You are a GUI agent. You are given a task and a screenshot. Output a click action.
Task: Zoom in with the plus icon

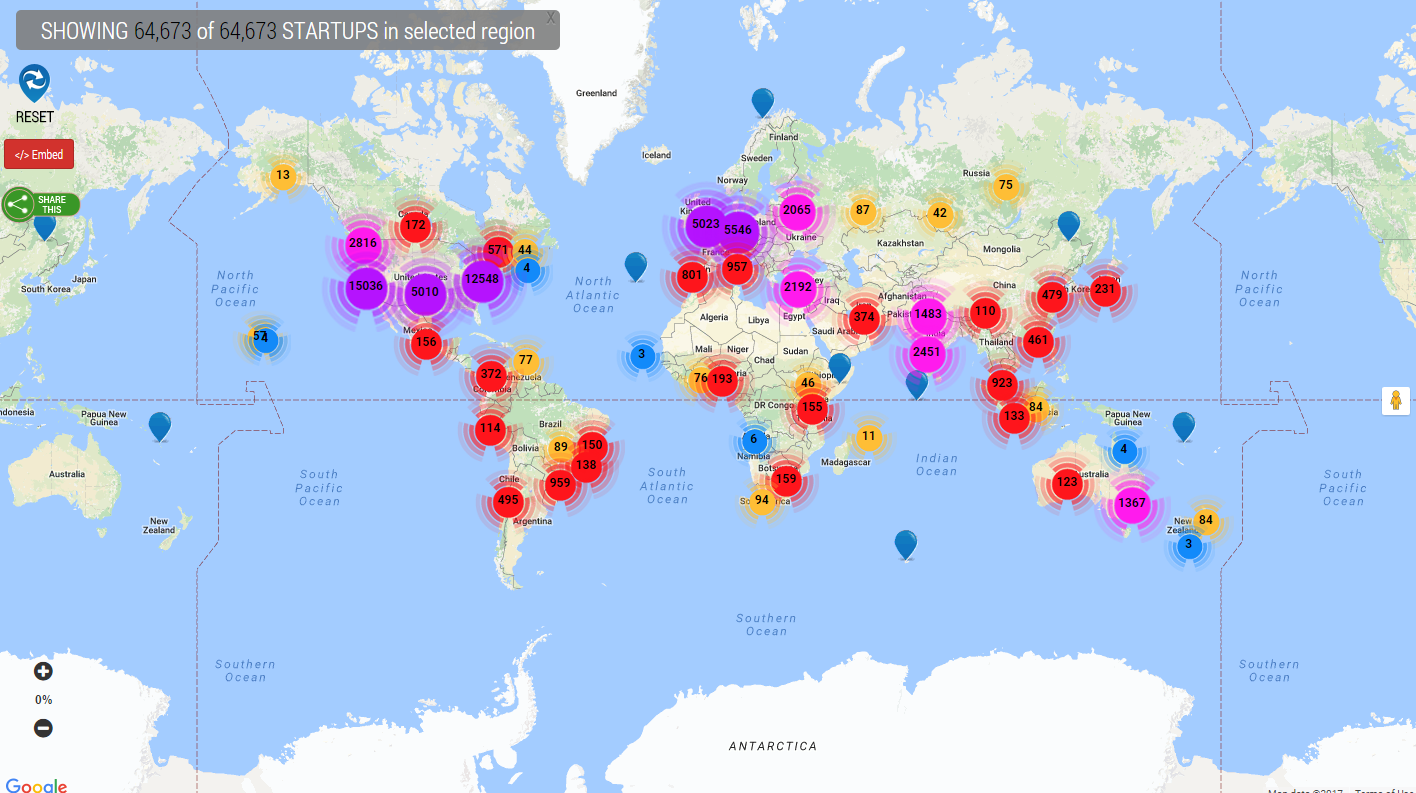pos(43,671)
